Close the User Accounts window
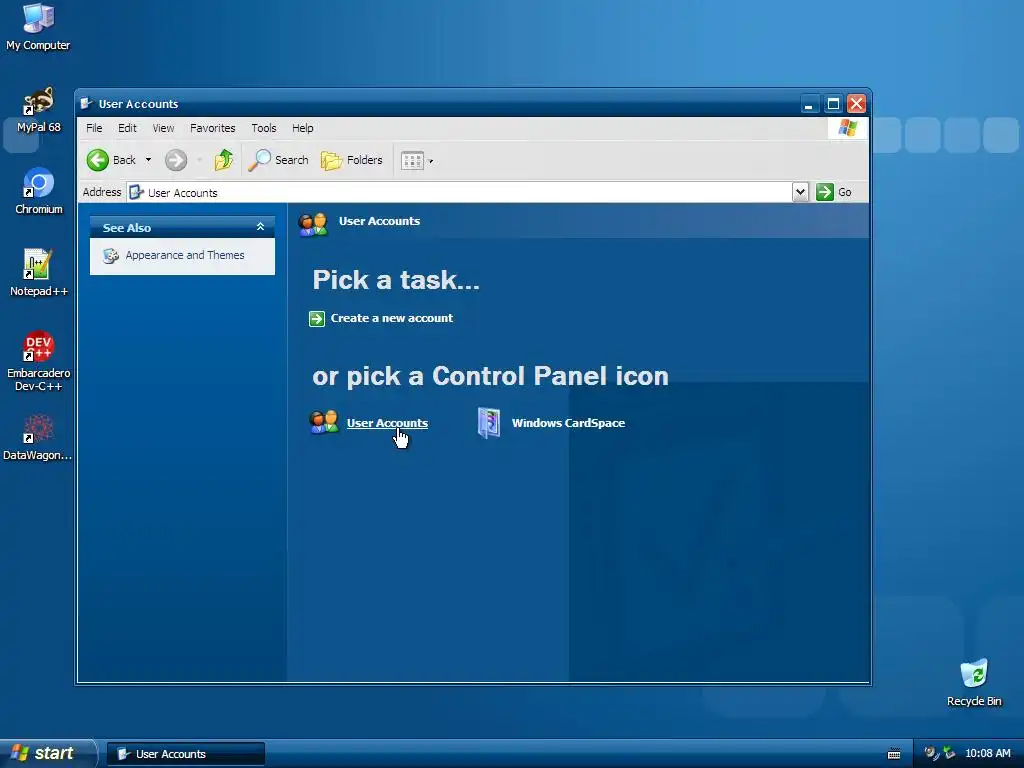 pos(856,104)
